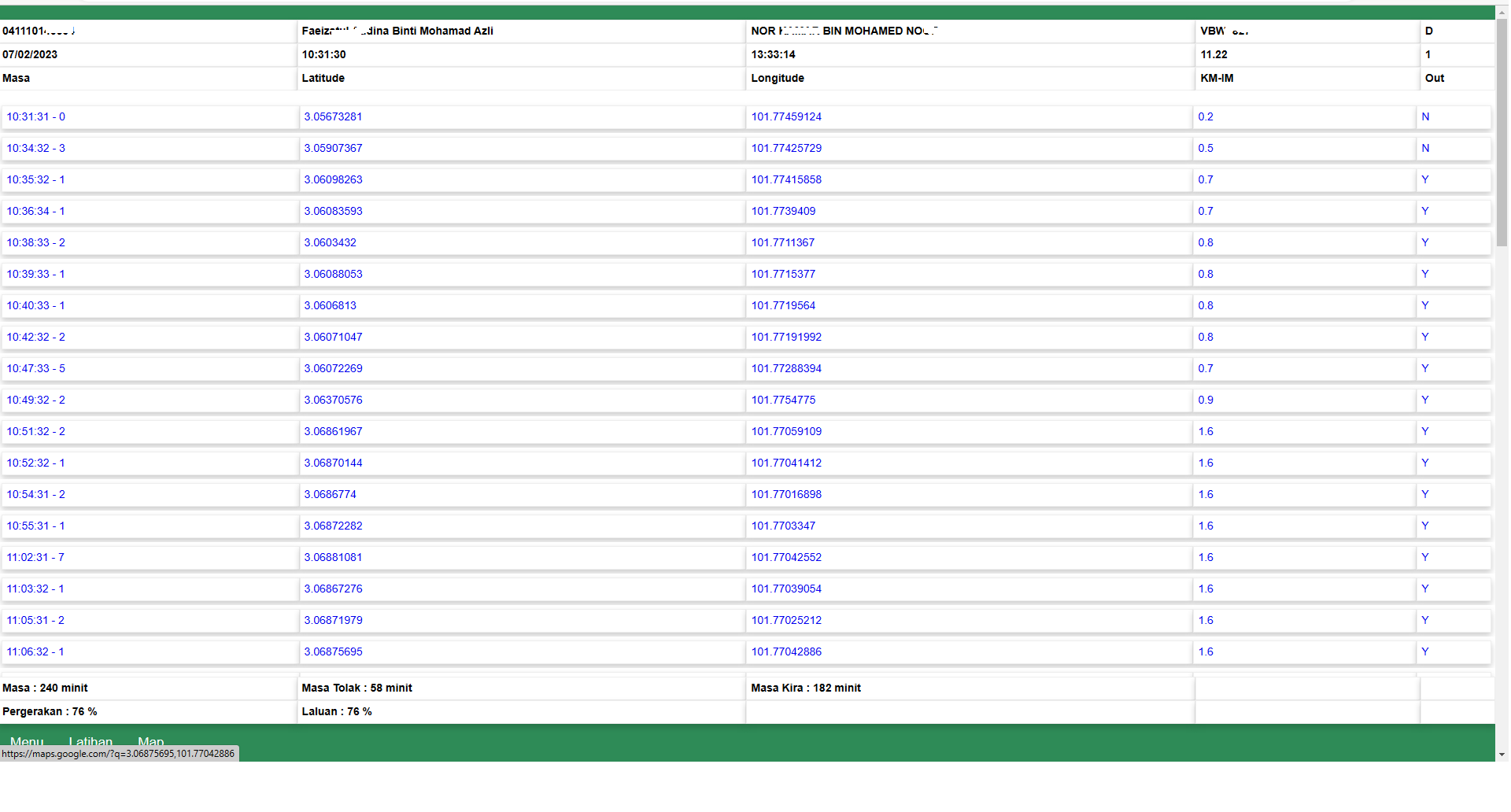Select the 10:47:33 - 5 time entry
Viewport: 1511px width, 812px height.
click(x=36, y=369)
